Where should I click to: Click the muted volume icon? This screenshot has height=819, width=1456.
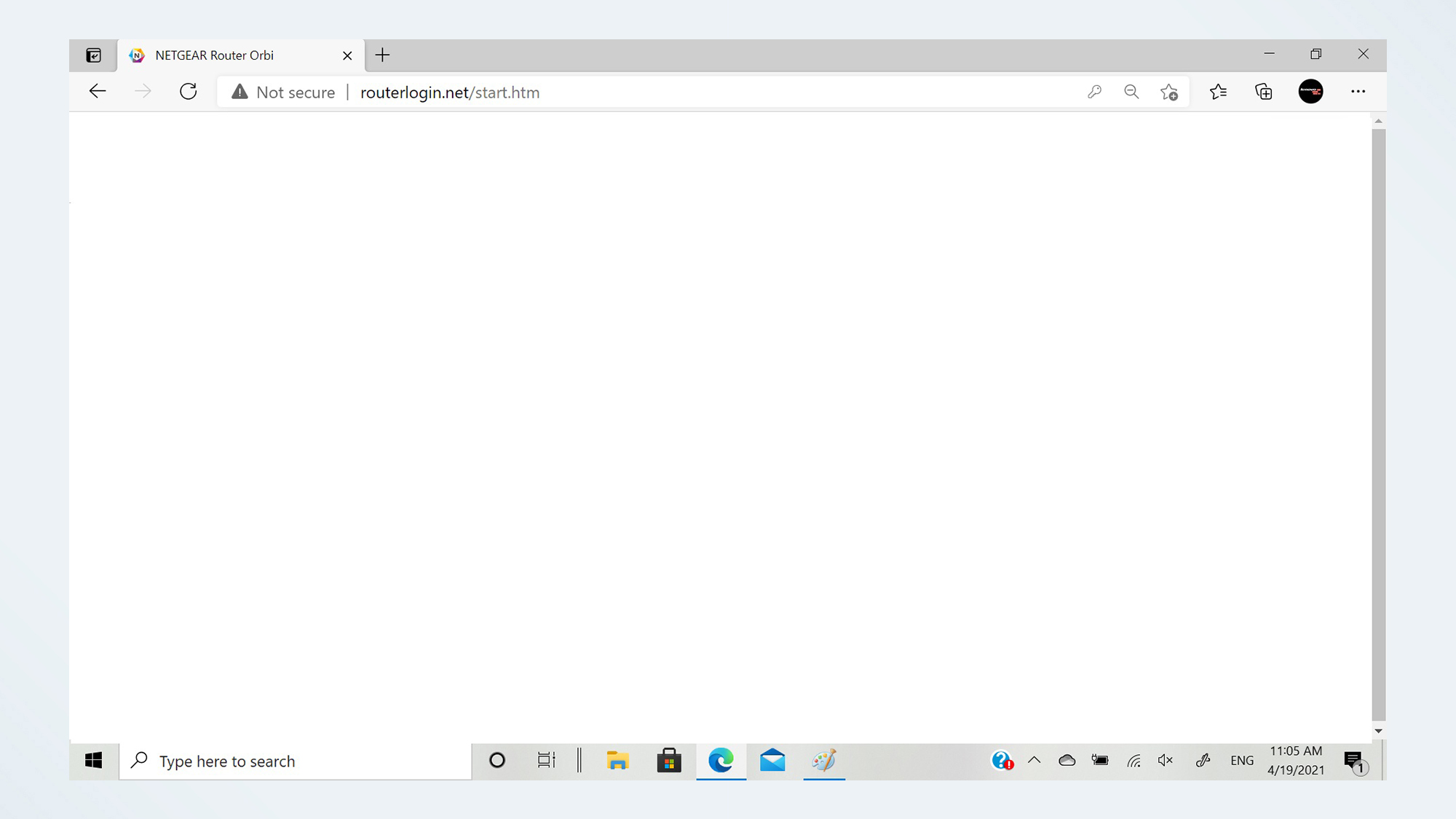click(1166, 761)
